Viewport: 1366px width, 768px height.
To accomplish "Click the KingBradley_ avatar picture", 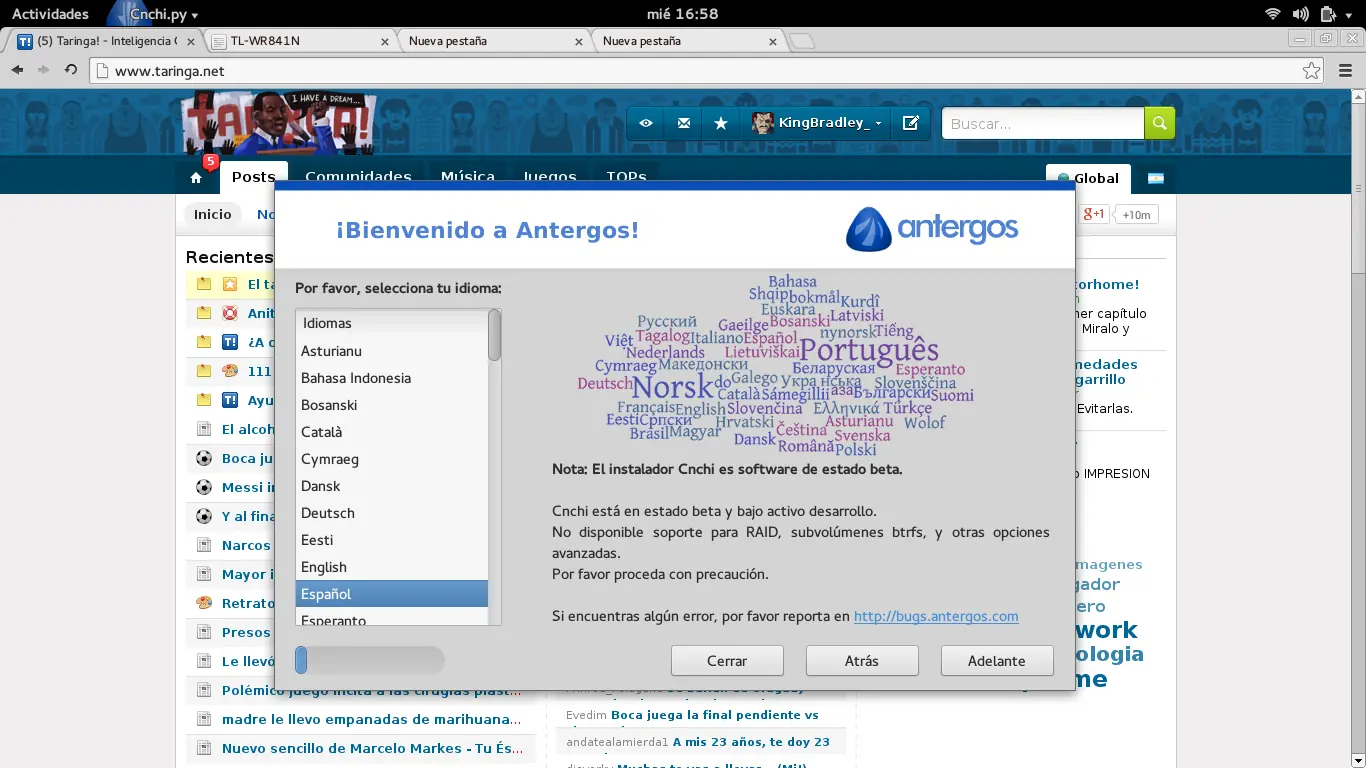I will [763, 123].
